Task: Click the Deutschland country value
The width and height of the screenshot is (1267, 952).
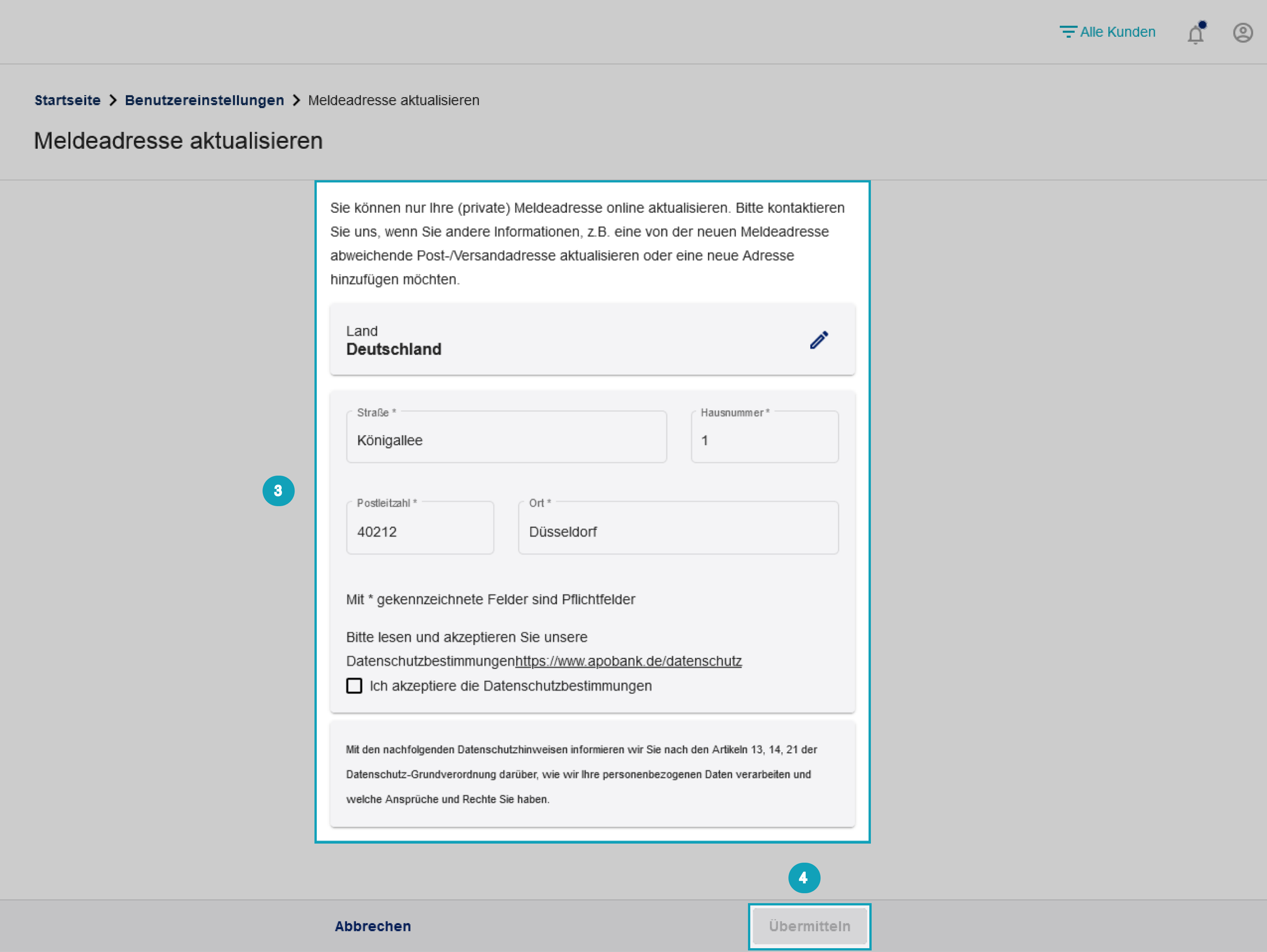Action: coord(393,349)
